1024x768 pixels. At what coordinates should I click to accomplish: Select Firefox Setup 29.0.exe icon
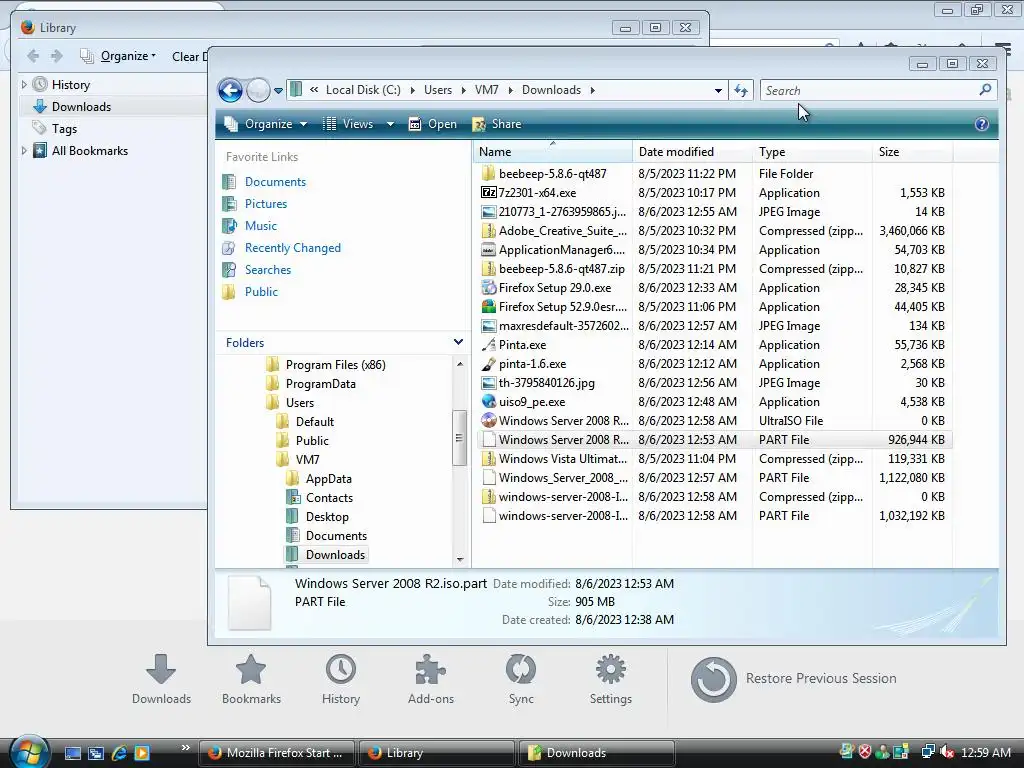tap(488, 287)
